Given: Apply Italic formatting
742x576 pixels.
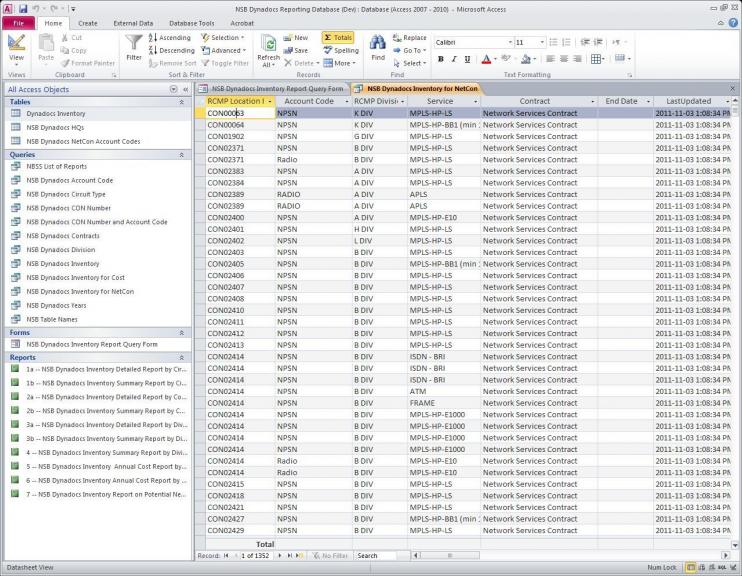Looking at the screenshot, I should pyautogui.click(x=454, y=59).
